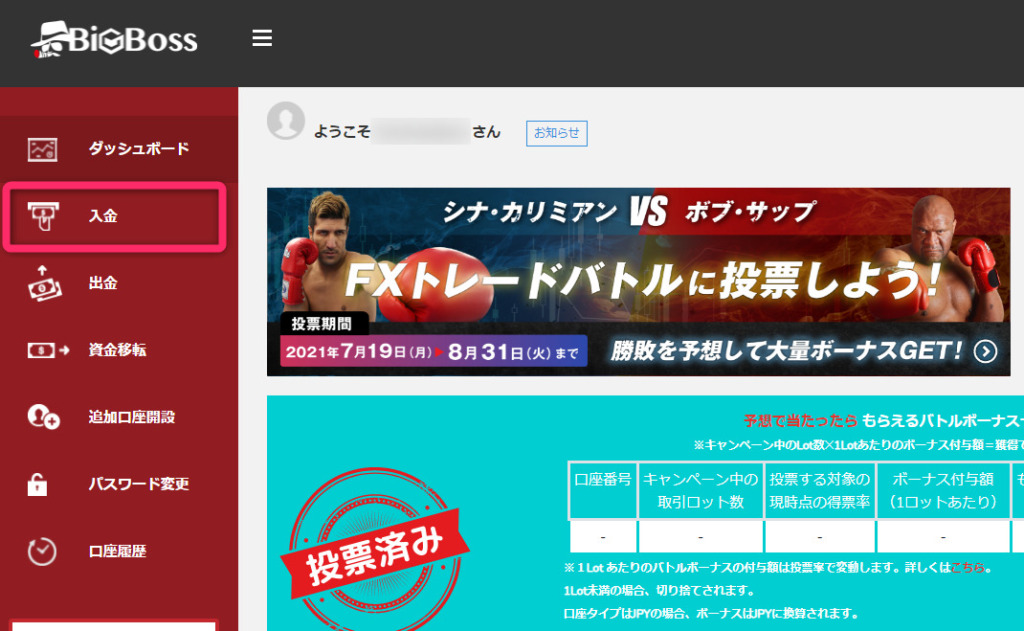
Task: Toggle the hamburger menu icon
Action: 262,38
